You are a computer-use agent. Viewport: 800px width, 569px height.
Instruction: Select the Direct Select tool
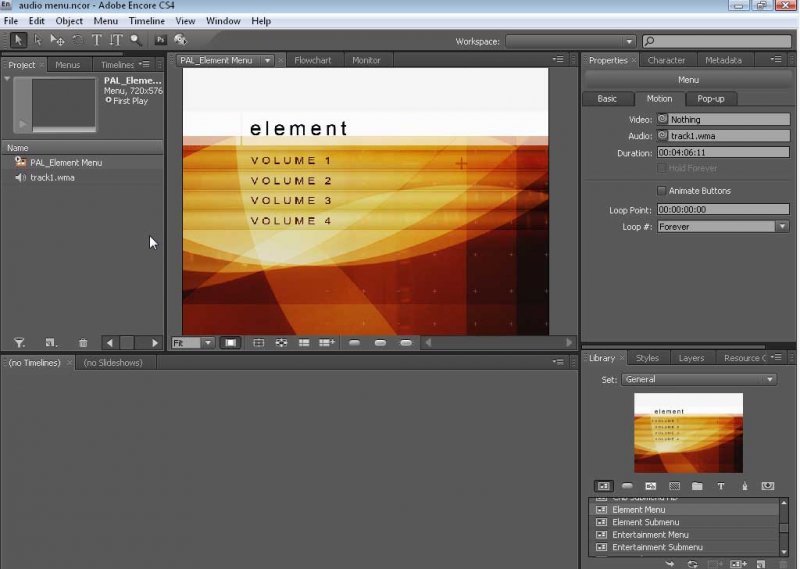click(x=38, y=40)
